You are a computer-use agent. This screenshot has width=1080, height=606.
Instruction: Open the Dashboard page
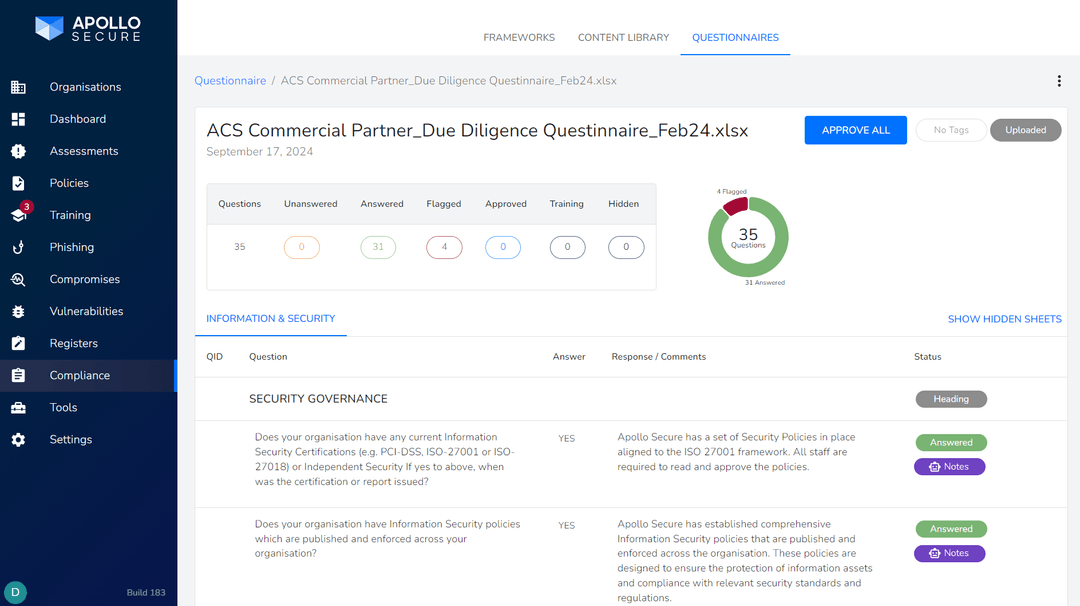pos(78,119)
